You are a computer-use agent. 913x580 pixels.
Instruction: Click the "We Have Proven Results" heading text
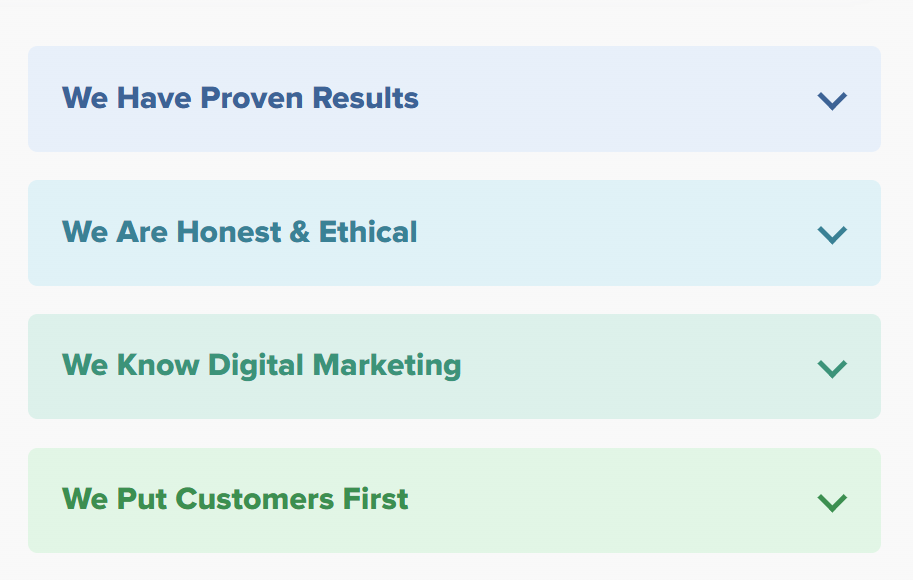(240, 98)
